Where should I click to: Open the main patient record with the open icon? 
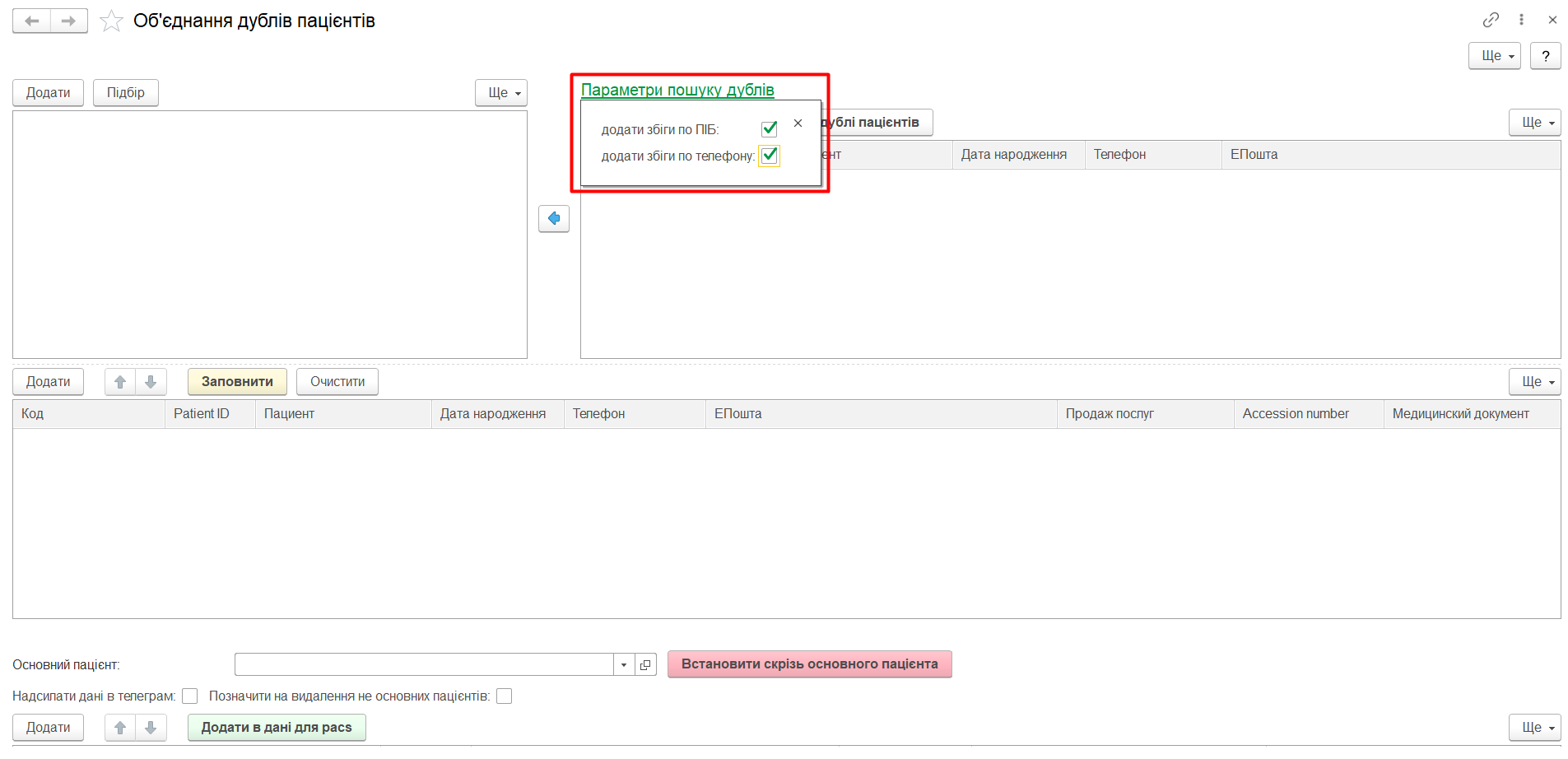[645, 664]
